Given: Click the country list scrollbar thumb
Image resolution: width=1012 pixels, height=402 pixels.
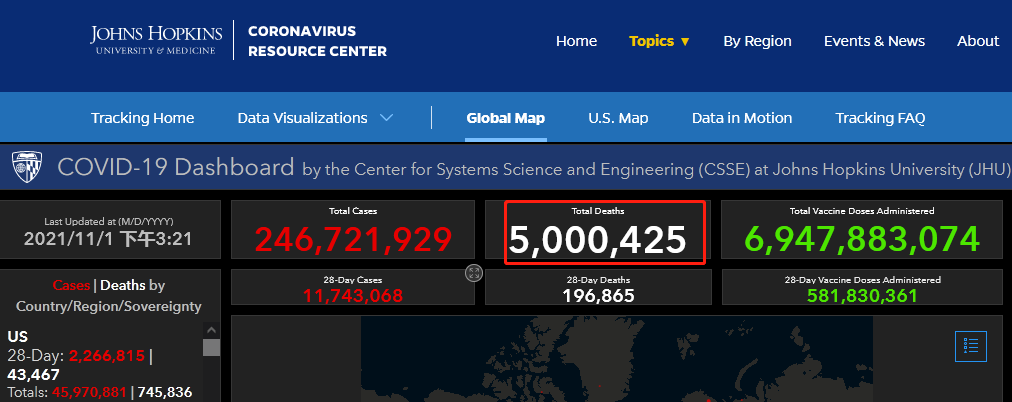Looking at the screenshot, I should click(211, 347).
